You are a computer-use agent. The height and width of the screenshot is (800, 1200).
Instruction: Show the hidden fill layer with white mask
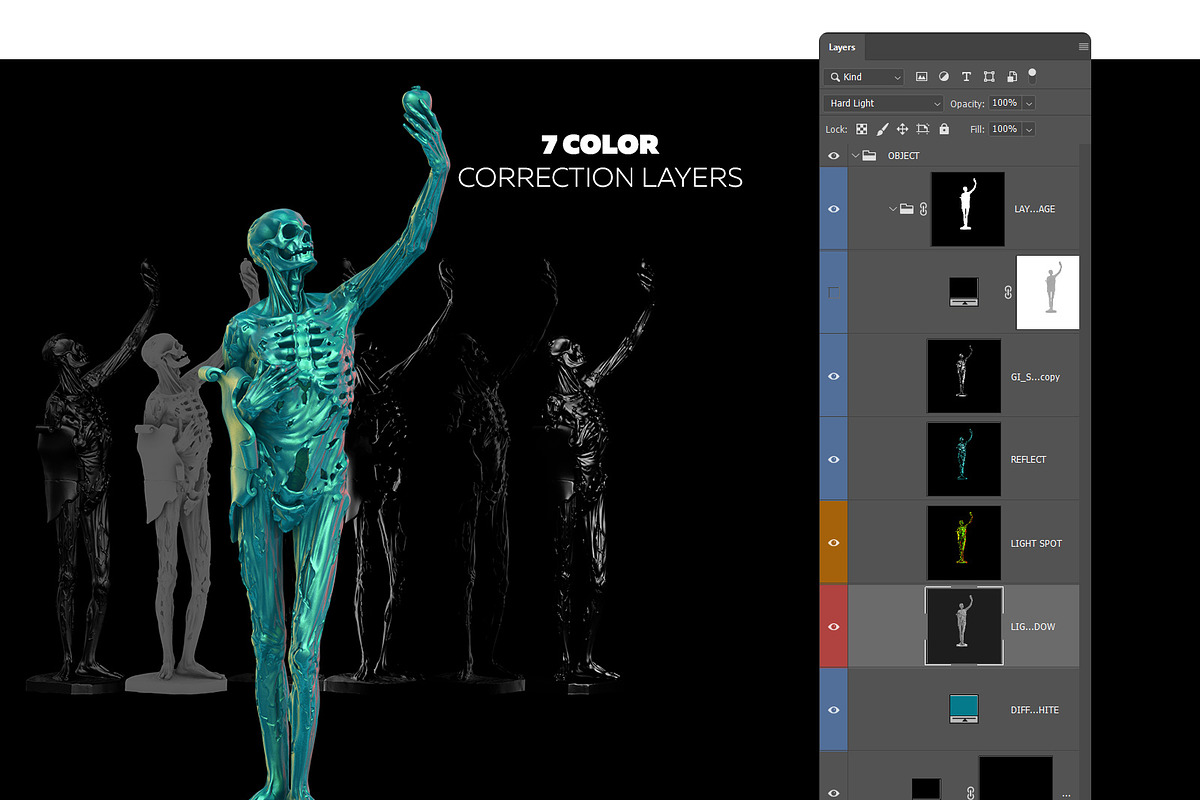tap(834, 292)
